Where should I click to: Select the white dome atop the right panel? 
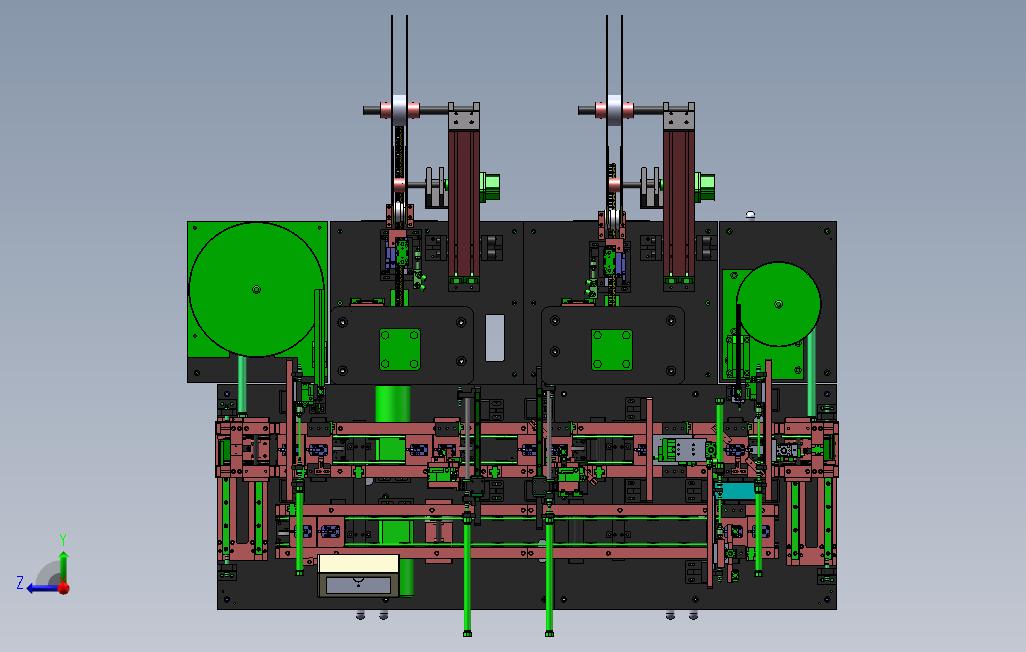tap(751, 215)
